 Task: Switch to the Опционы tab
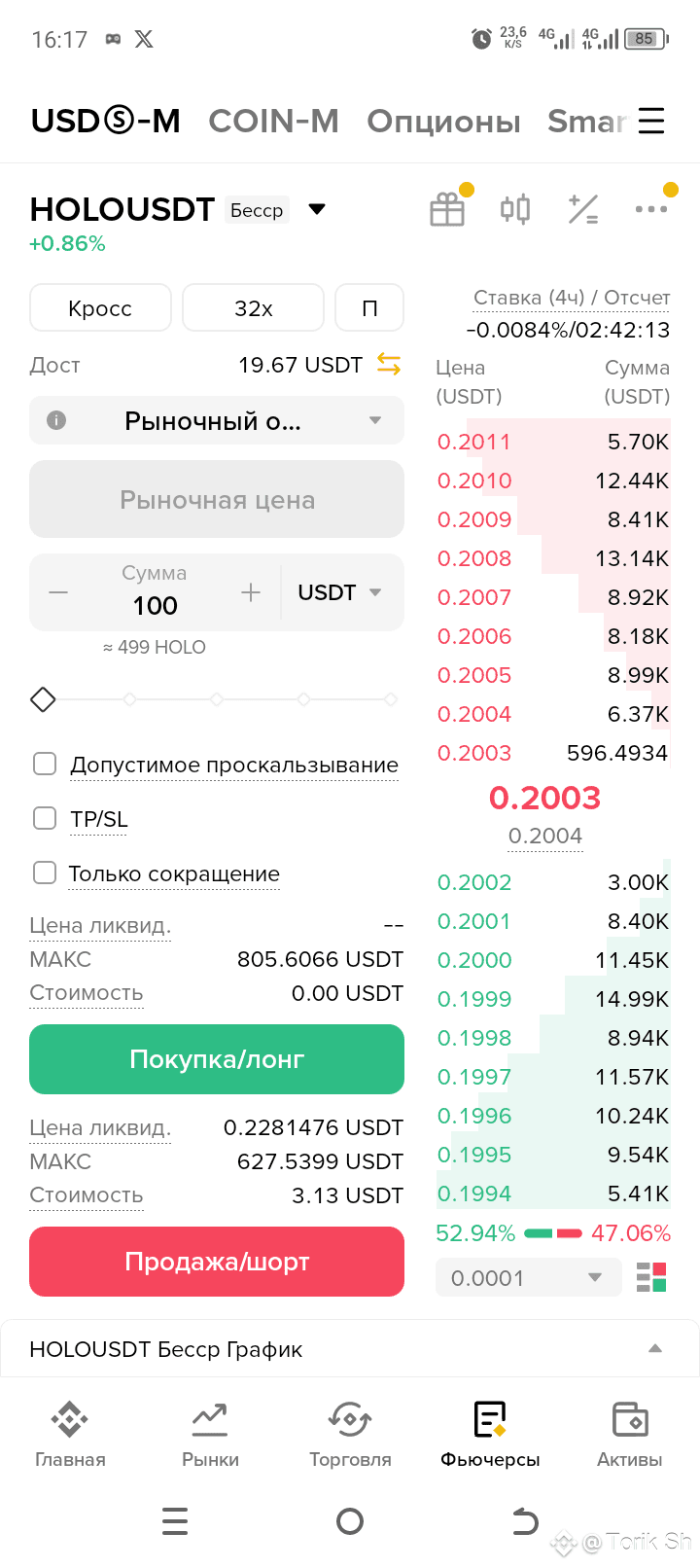pos(443,122)
